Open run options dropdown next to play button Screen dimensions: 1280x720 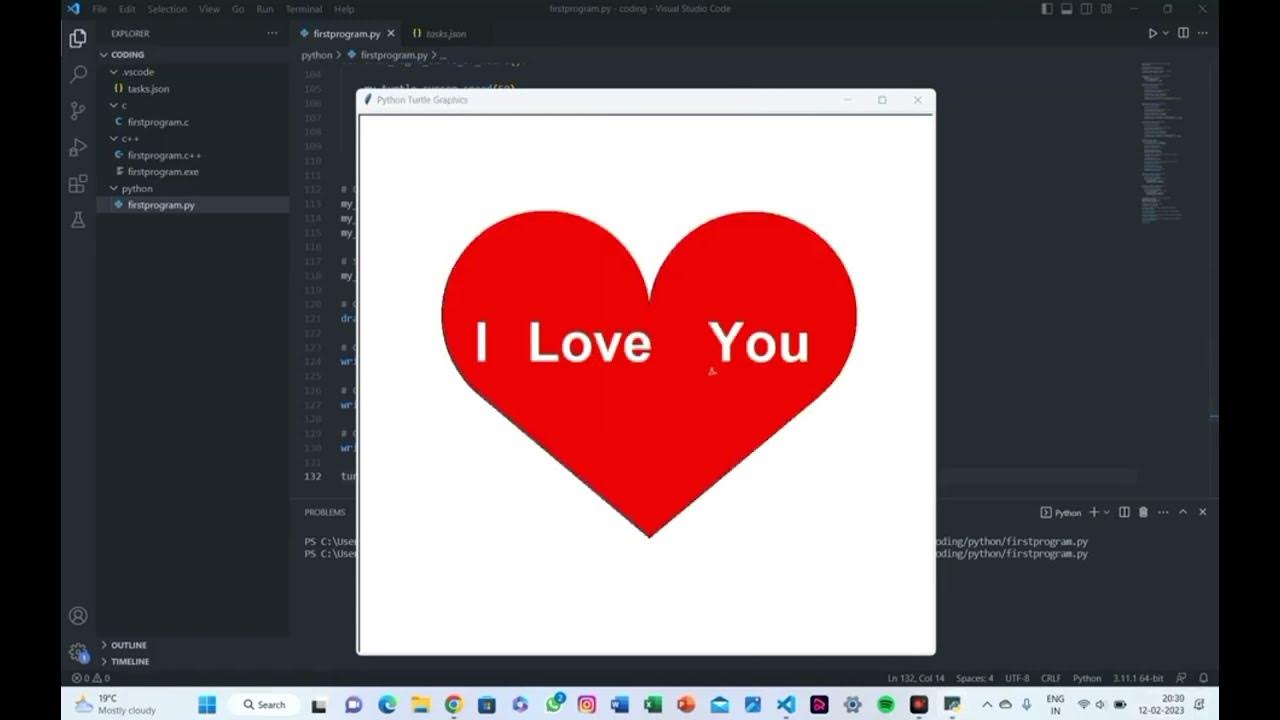1166,33
